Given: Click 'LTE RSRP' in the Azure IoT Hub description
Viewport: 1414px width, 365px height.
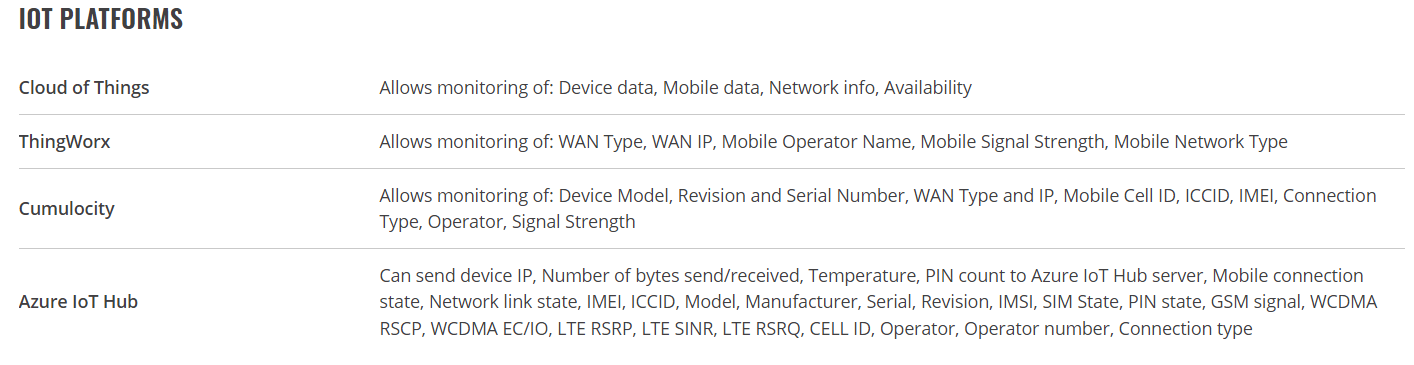Looking at the screenshot, I should 596,328.
